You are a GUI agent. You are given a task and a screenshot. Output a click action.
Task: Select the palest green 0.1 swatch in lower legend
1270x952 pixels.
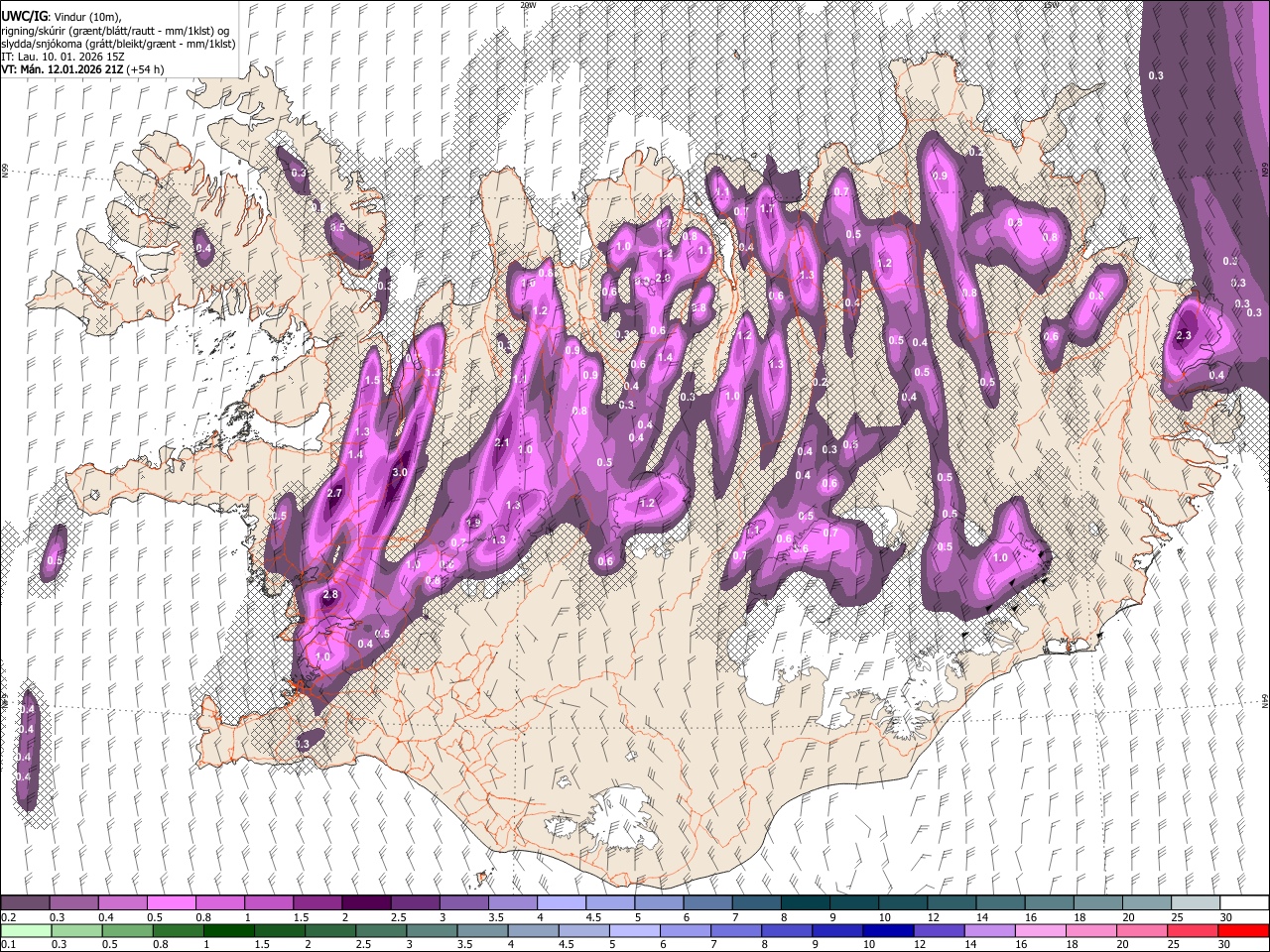click(25, 930)
